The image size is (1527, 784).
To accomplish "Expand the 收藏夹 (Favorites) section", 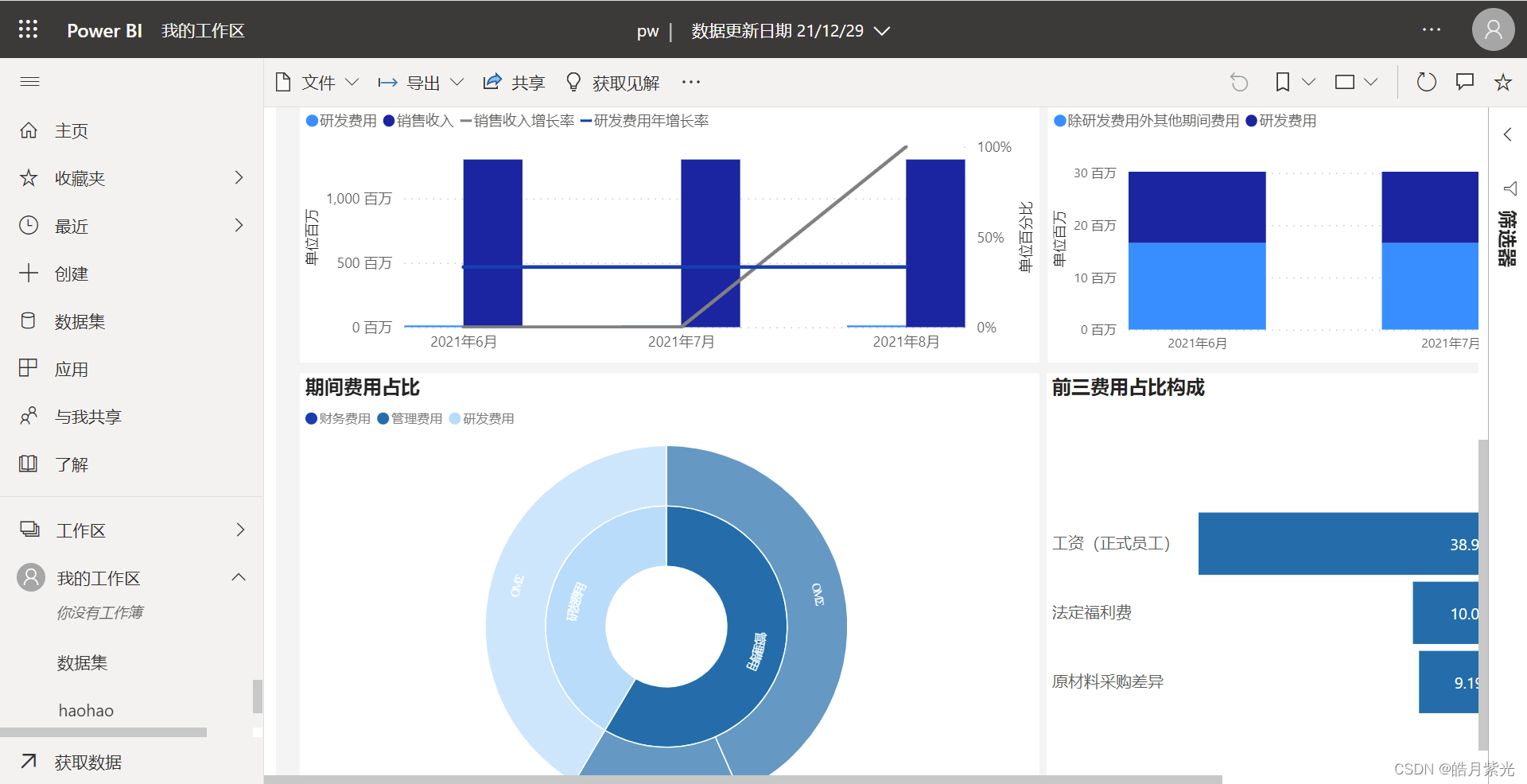I will pos(239,177).
